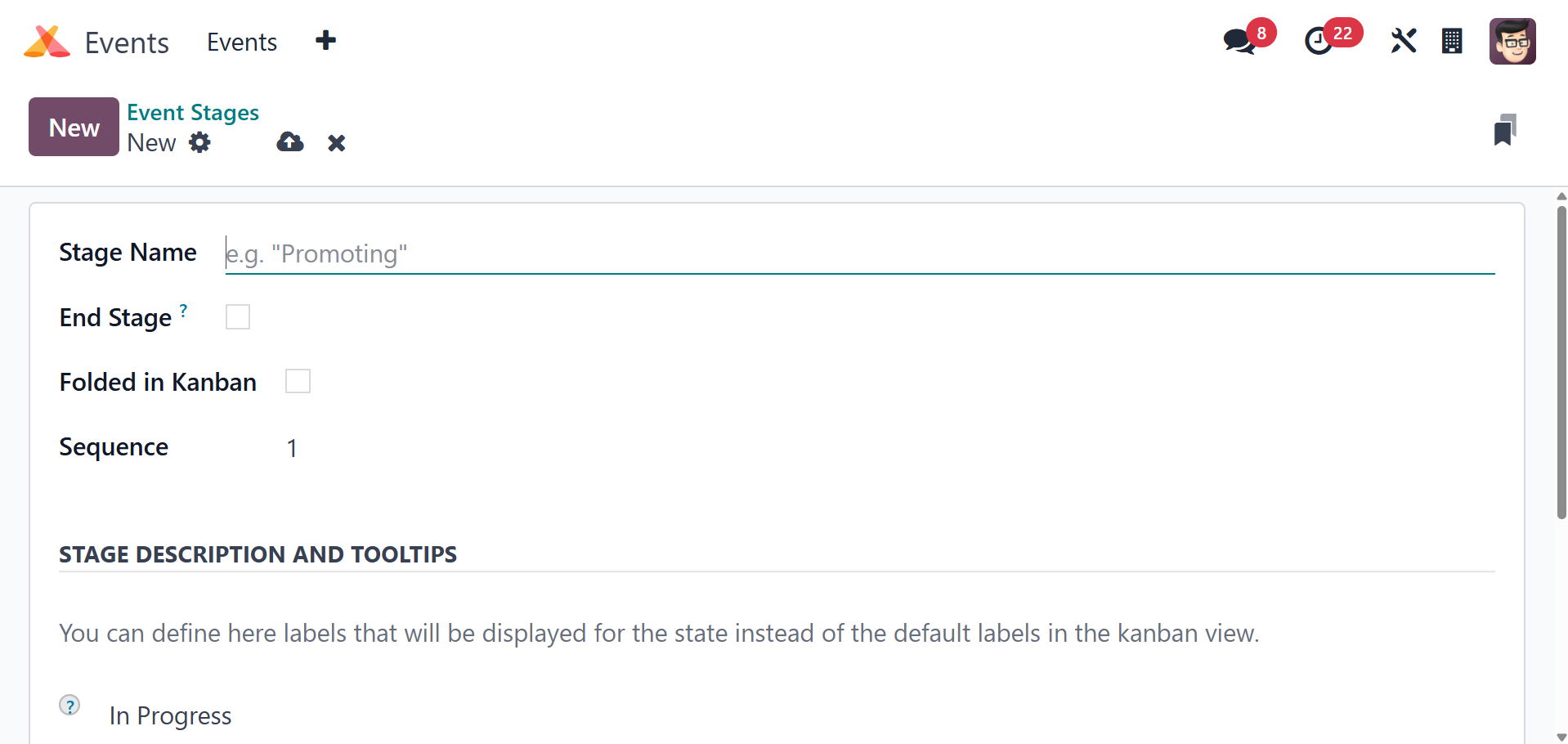Discard changes with the X icon
The image size is (1568, 744).
click(336, 143)
